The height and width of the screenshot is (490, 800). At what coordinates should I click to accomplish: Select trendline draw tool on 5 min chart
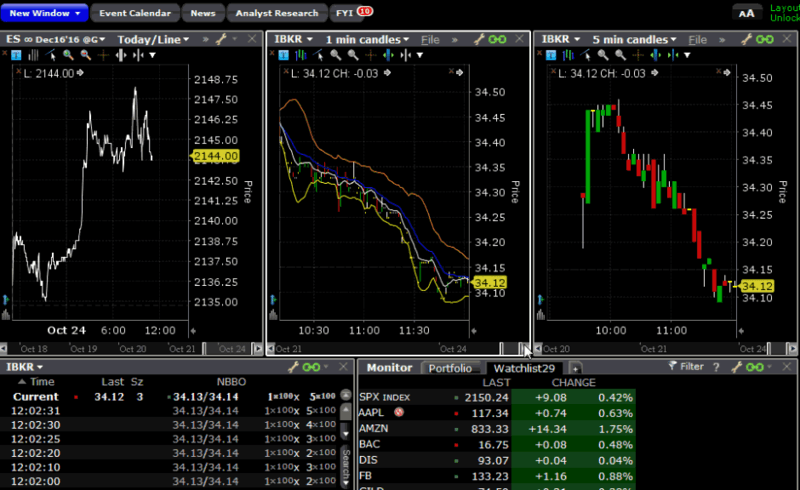(585, 55)
